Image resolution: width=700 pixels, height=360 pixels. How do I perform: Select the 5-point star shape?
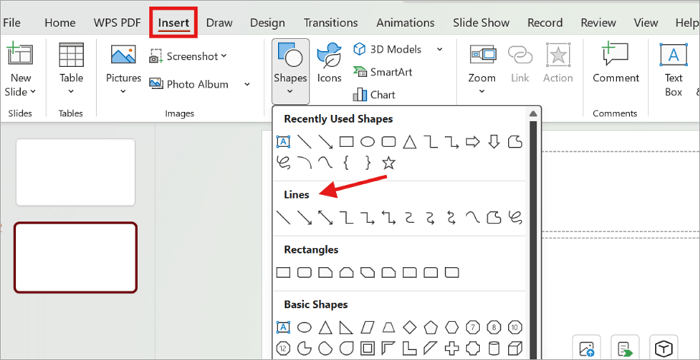[x=388, y=163]
